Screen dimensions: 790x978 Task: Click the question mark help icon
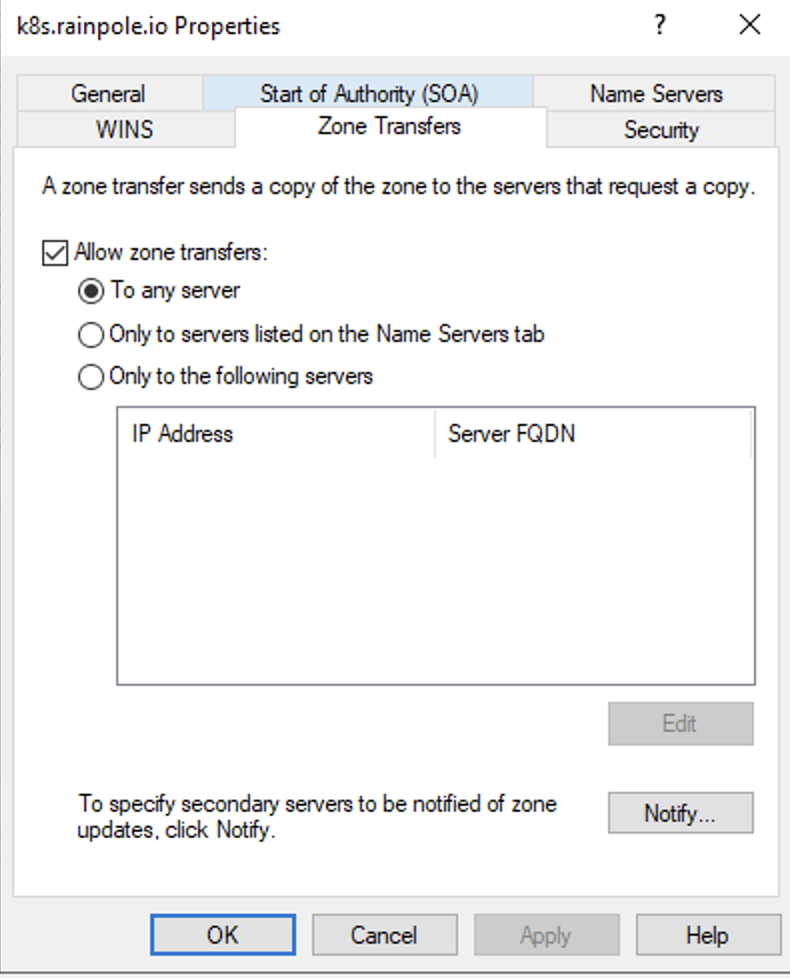click(x=660, y=26)
